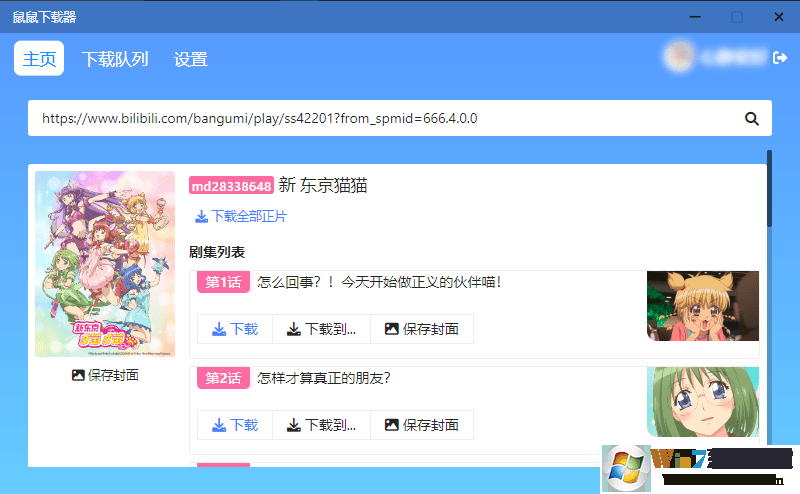The image size is (800, 494).
Task: Close the 鼠鼠下载器 window
Action: coord(779,17)
